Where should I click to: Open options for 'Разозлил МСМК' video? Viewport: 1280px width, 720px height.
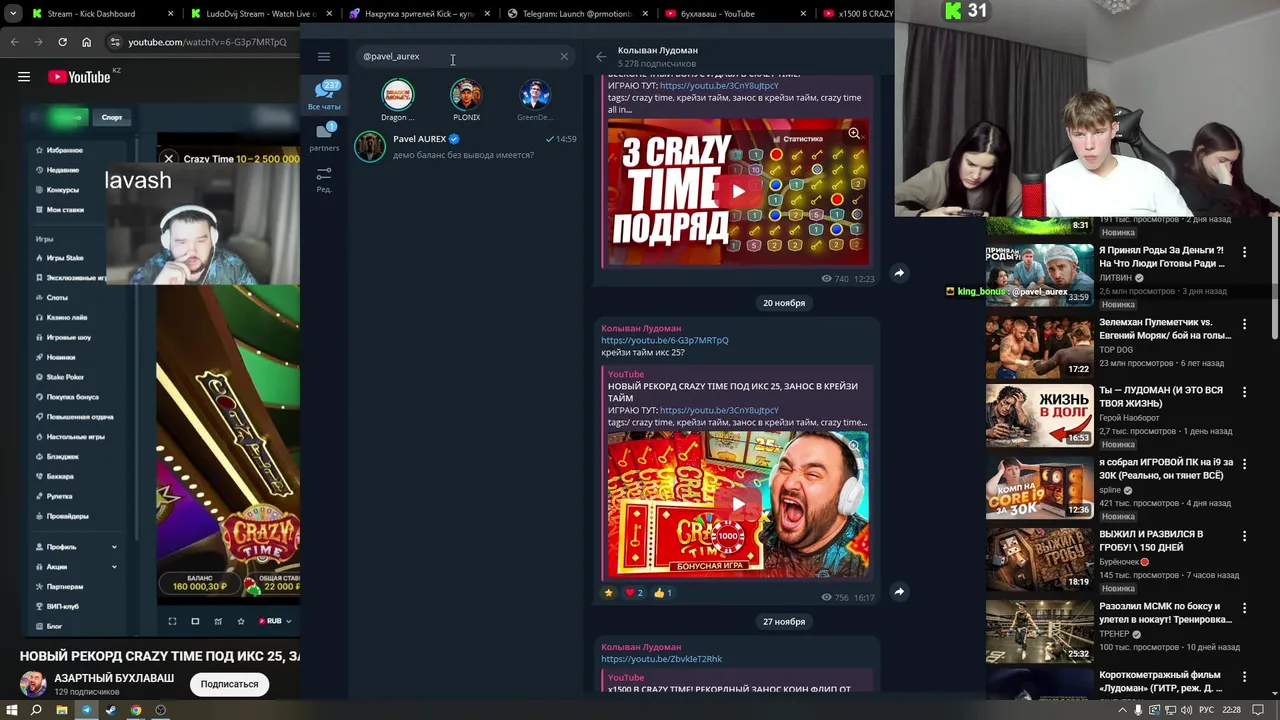point(1244,608)
